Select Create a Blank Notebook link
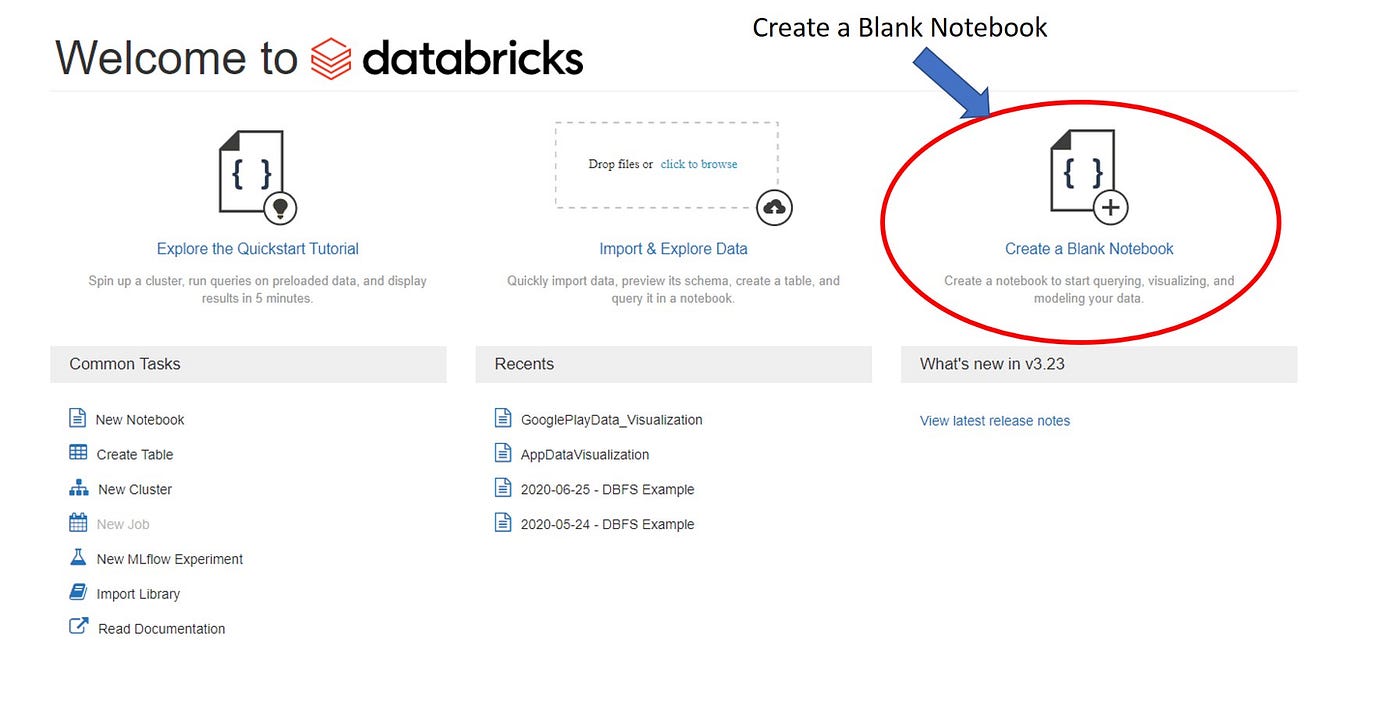Image resolution: width=1400 pixels, height=710 pixels. pos(1089,249)
